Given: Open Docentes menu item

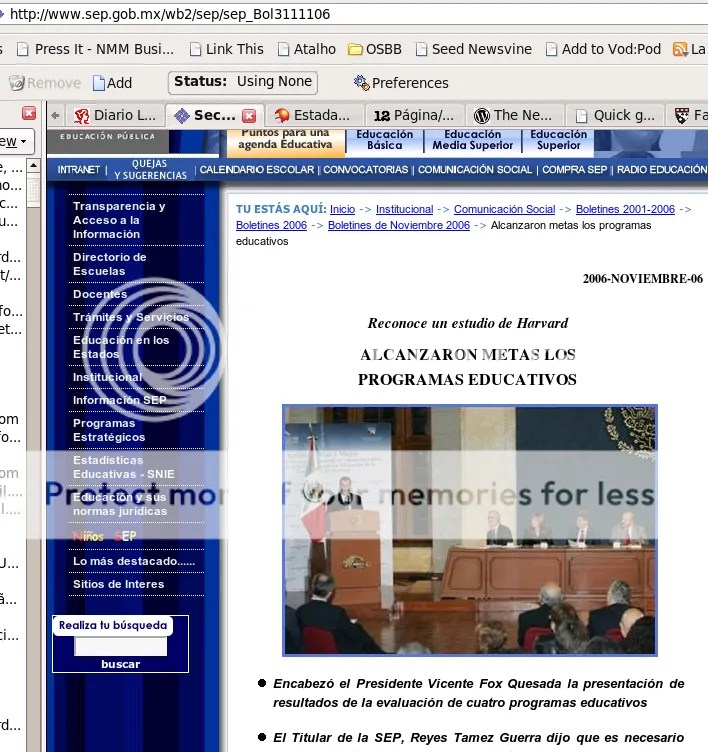Looking at the screenshot, I should tap(100, 294).
